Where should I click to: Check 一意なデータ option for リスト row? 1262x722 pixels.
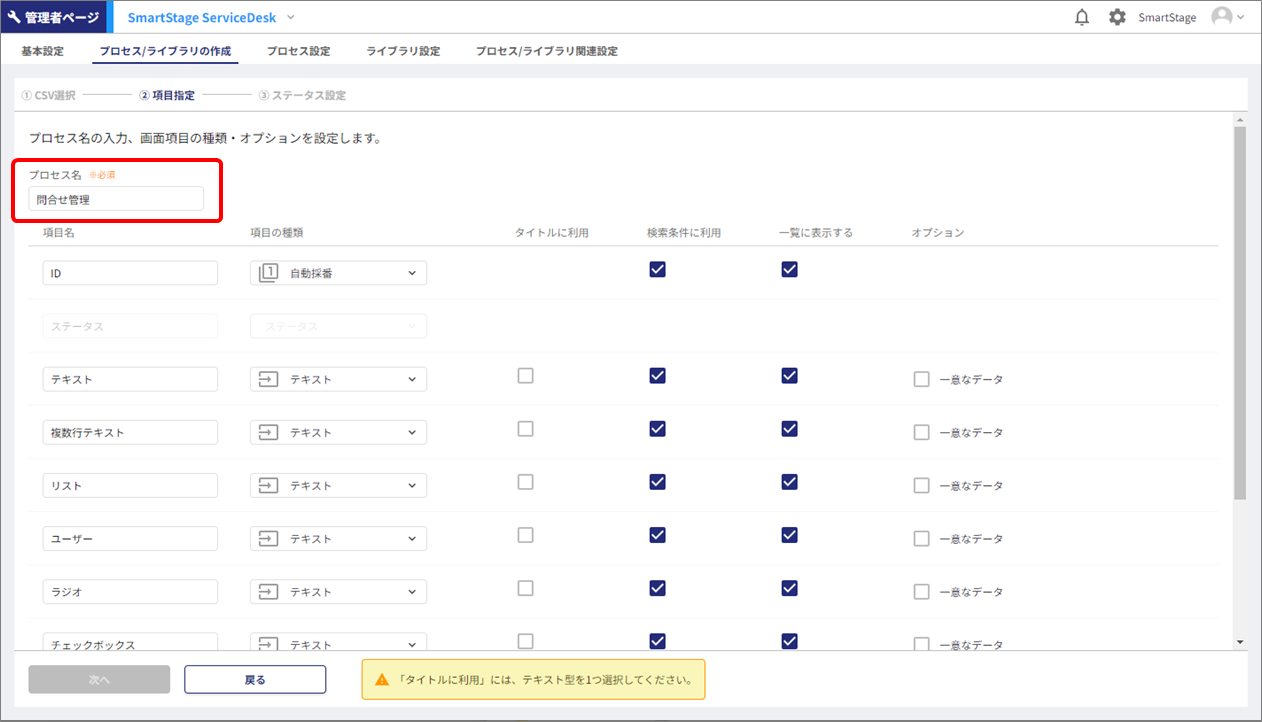click(921, 485)
